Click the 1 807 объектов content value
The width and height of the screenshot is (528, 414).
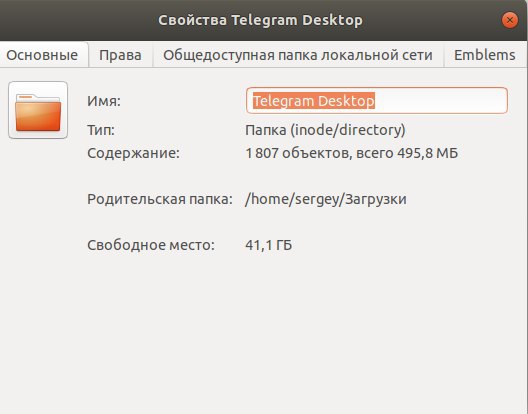352,153
